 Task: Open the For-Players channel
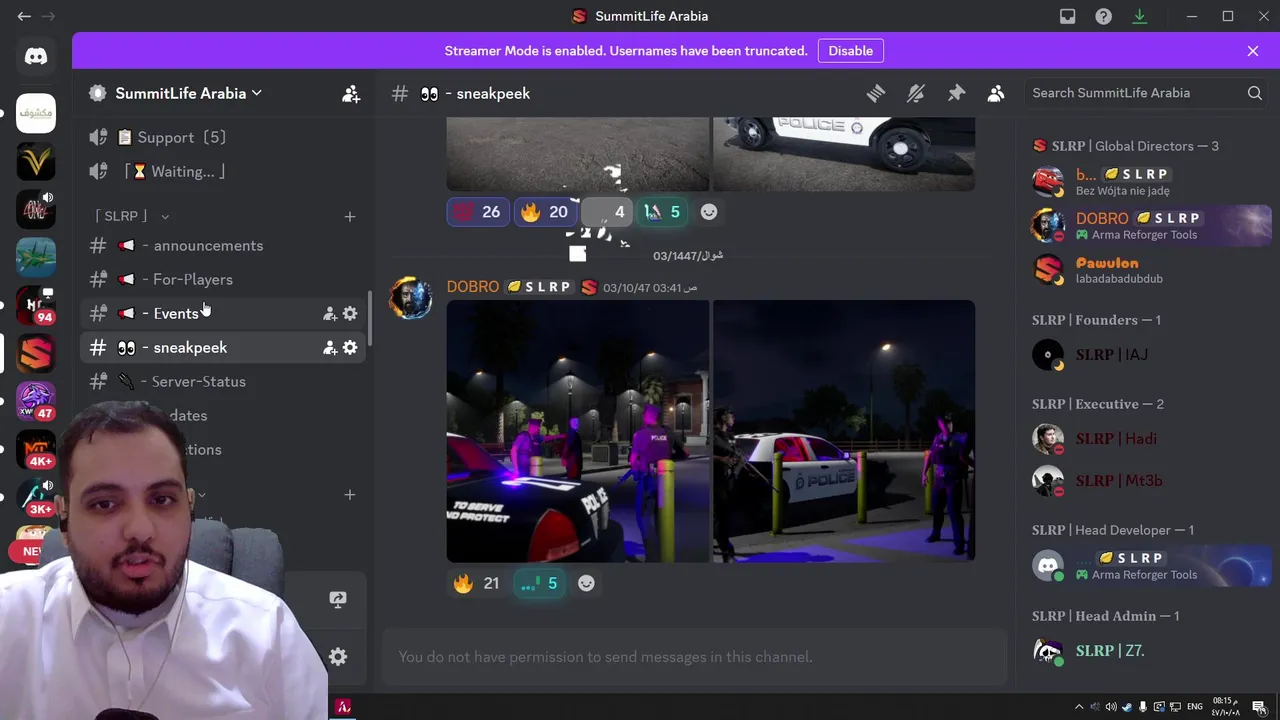pos(224,279)
